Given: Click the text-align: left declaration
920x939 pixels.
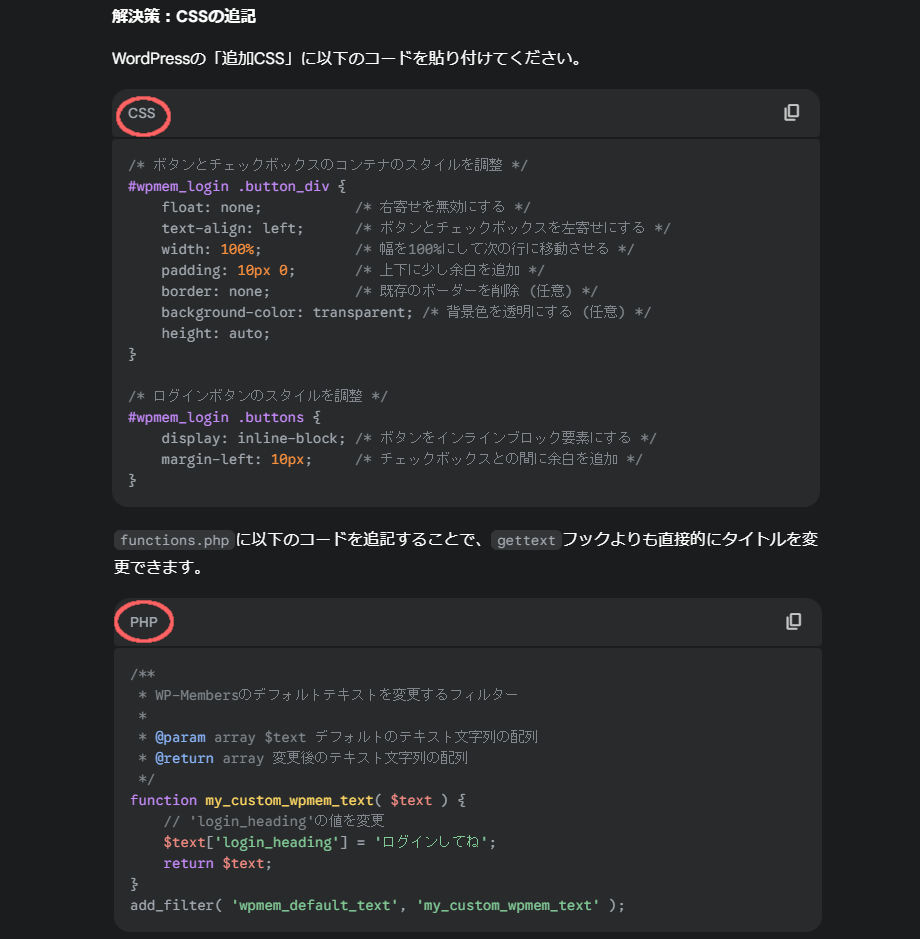Looking at the screenshot, I should pyautogui.click(x=232, y=228).
